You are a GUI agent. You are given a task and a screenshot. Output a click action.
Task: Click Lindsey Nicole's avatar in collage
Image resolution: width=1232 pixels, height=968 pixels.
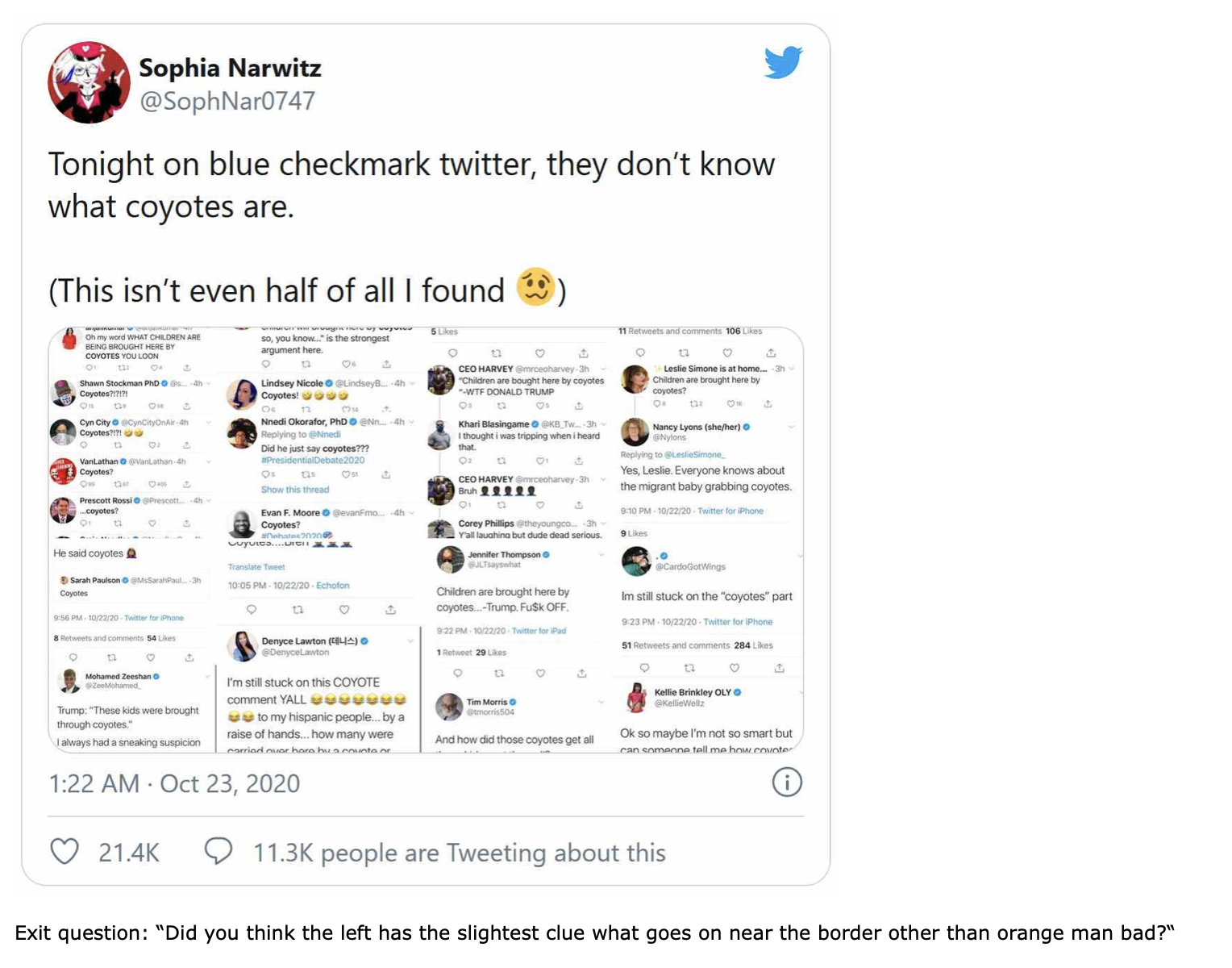click(x=241, y=394)
